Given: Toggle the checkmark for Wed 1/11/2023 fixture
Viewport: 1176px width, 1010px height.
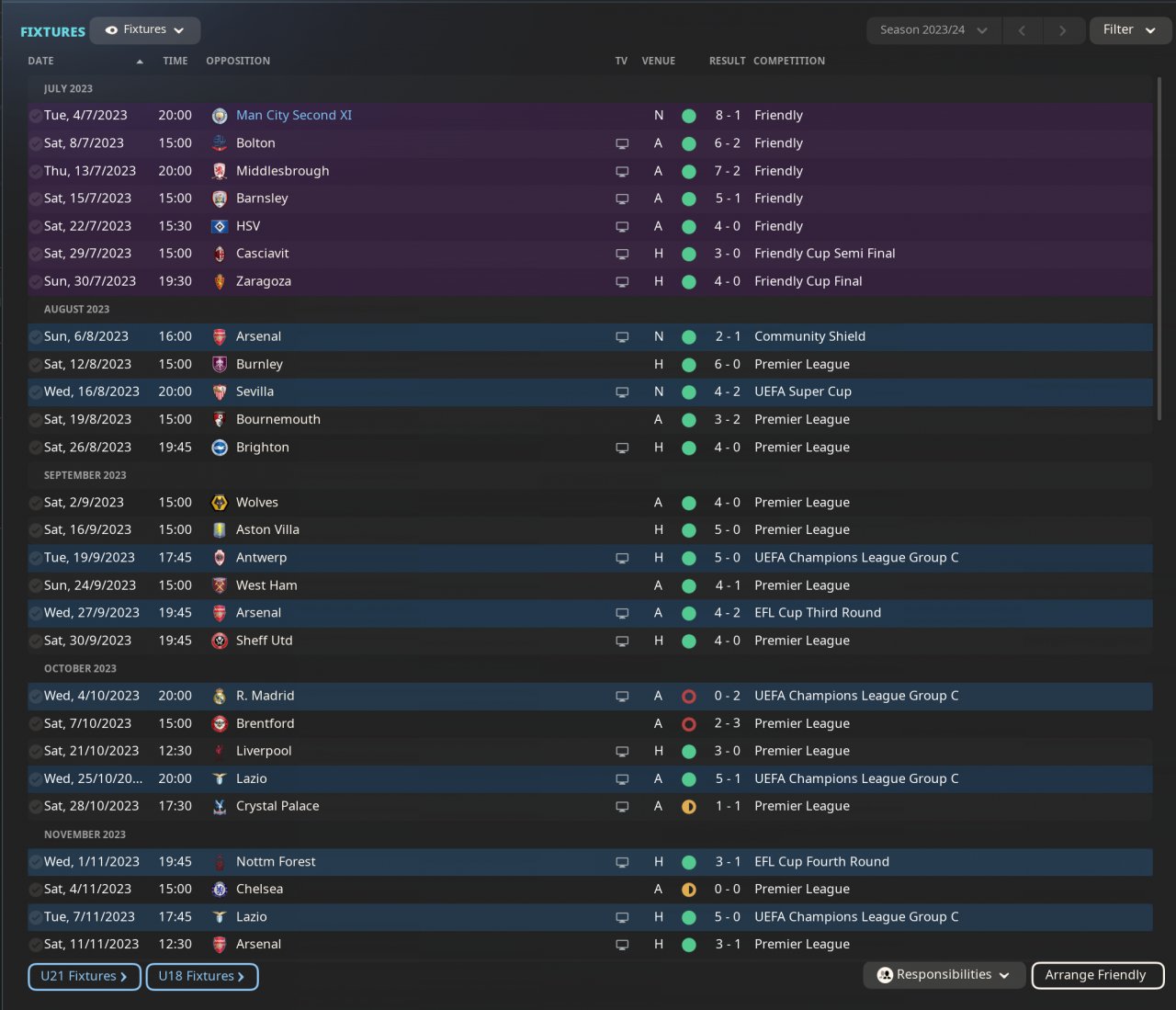Looking at the screenshot, I should click(35, 862).
